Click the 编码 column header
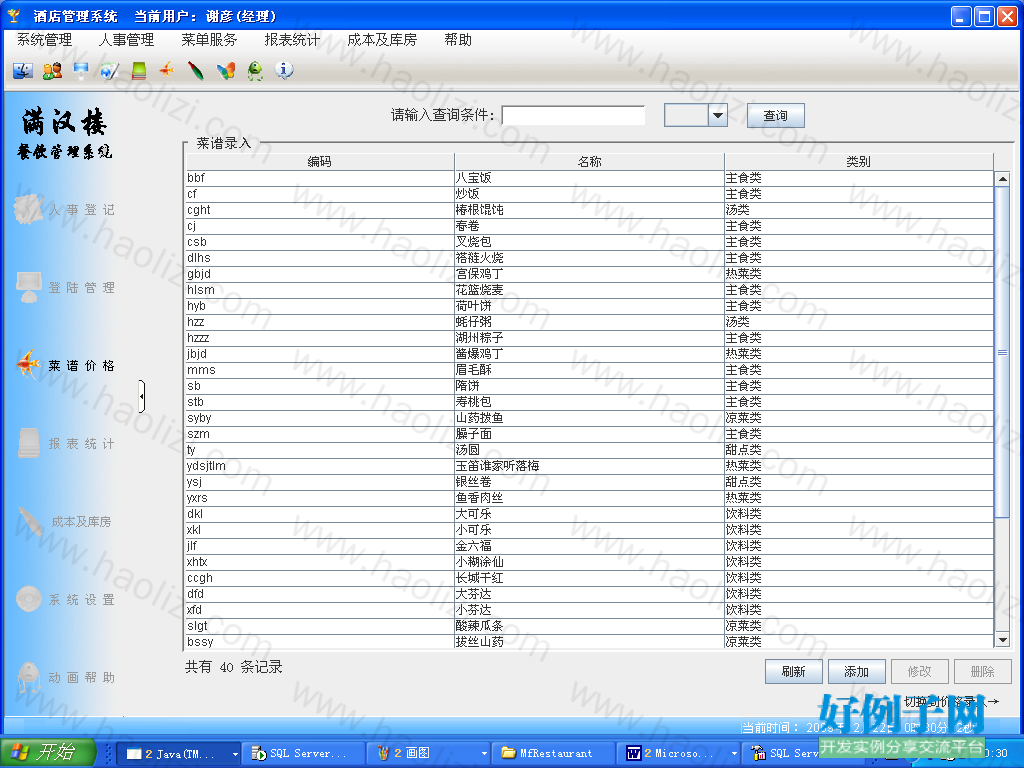 (320, 161)
